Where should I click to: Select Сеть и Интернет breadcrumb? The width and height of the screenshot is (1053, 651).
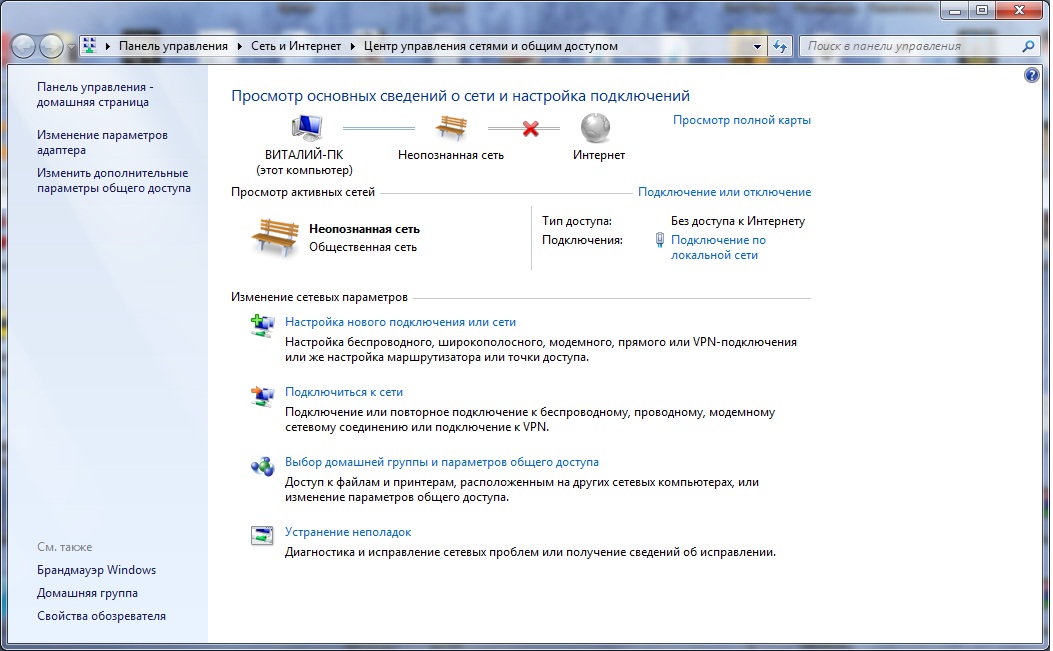tap(296, 46)
